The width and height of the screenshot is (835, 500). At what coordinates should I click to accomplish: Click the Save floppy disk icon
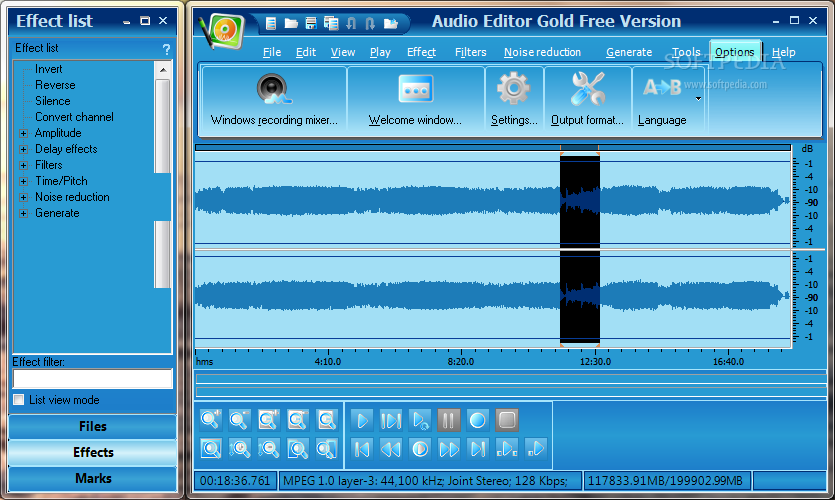point(310,23)
